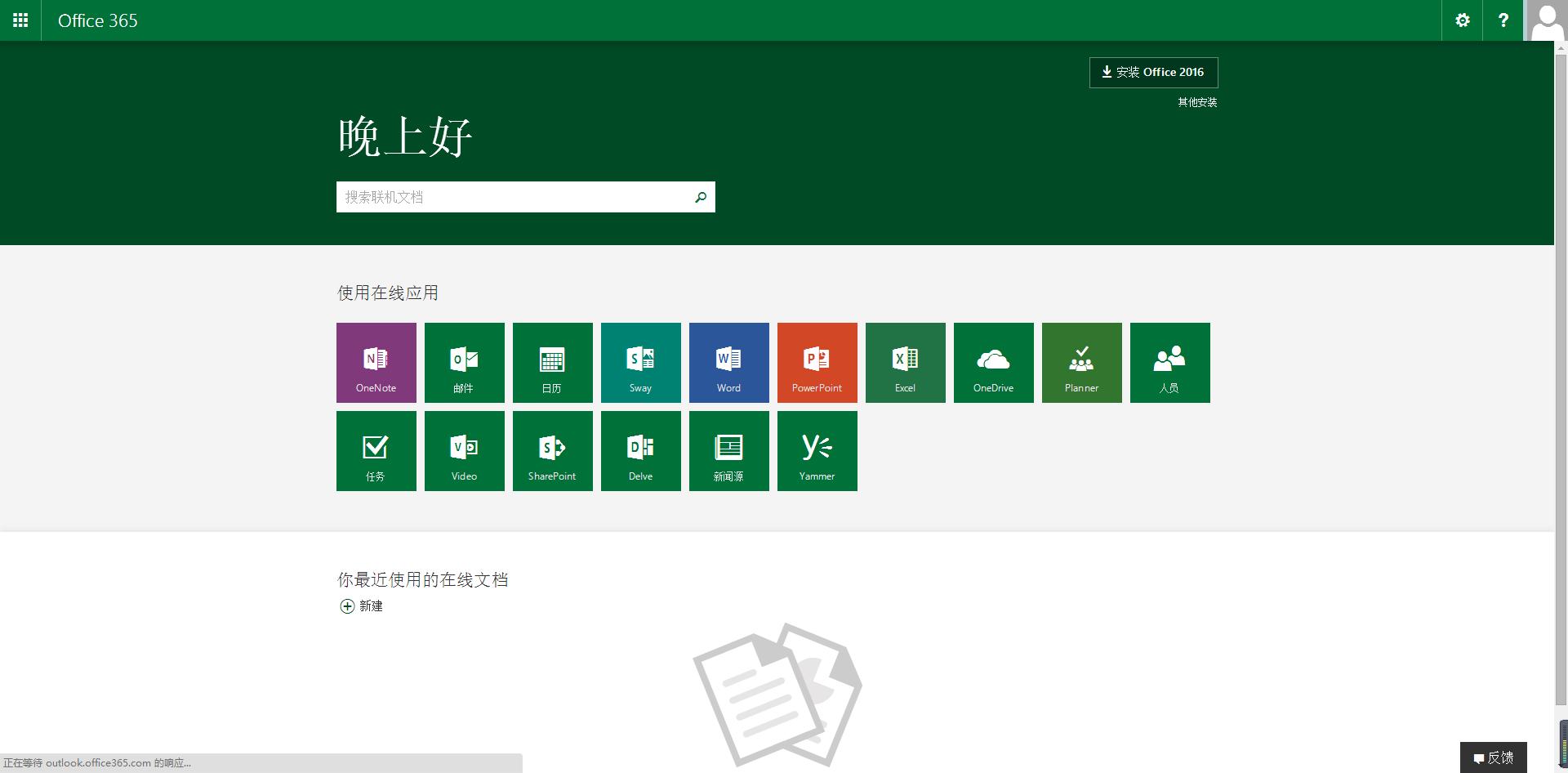Screen dimensions: 1568x773
Task: Open the Planner app
Action: click(1081, 362)
